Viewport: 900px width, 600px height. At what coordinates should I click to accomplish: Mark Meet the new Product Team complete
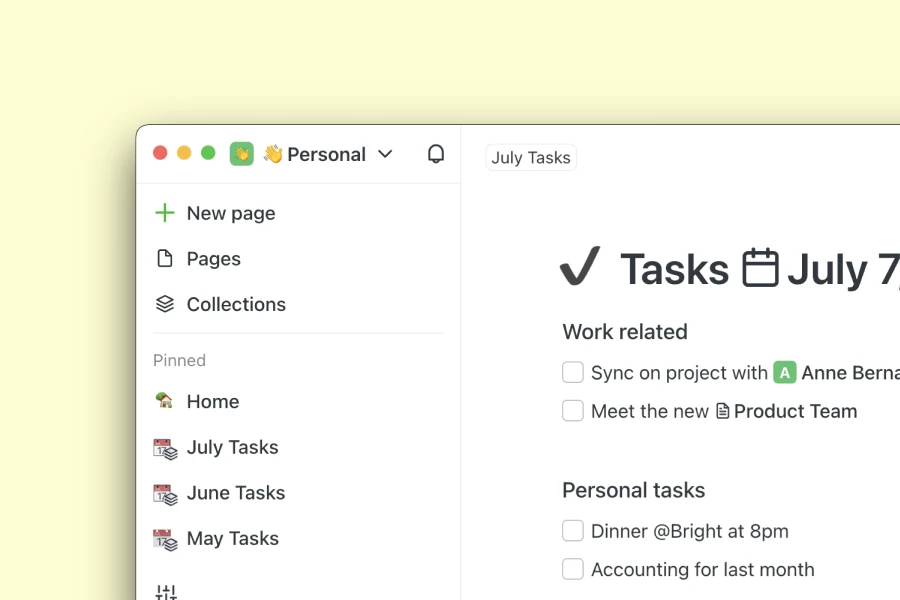tap(572, 410)
